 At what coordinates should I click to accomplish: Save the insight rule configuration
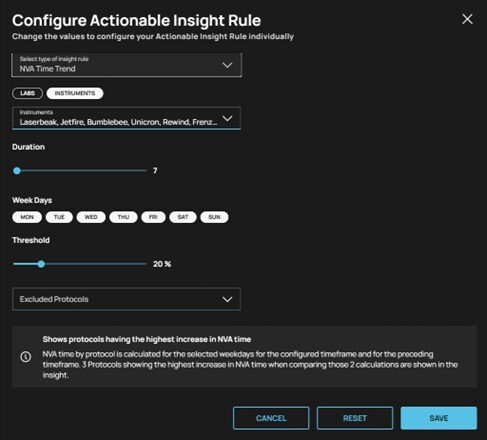click(x=439, y=418)
